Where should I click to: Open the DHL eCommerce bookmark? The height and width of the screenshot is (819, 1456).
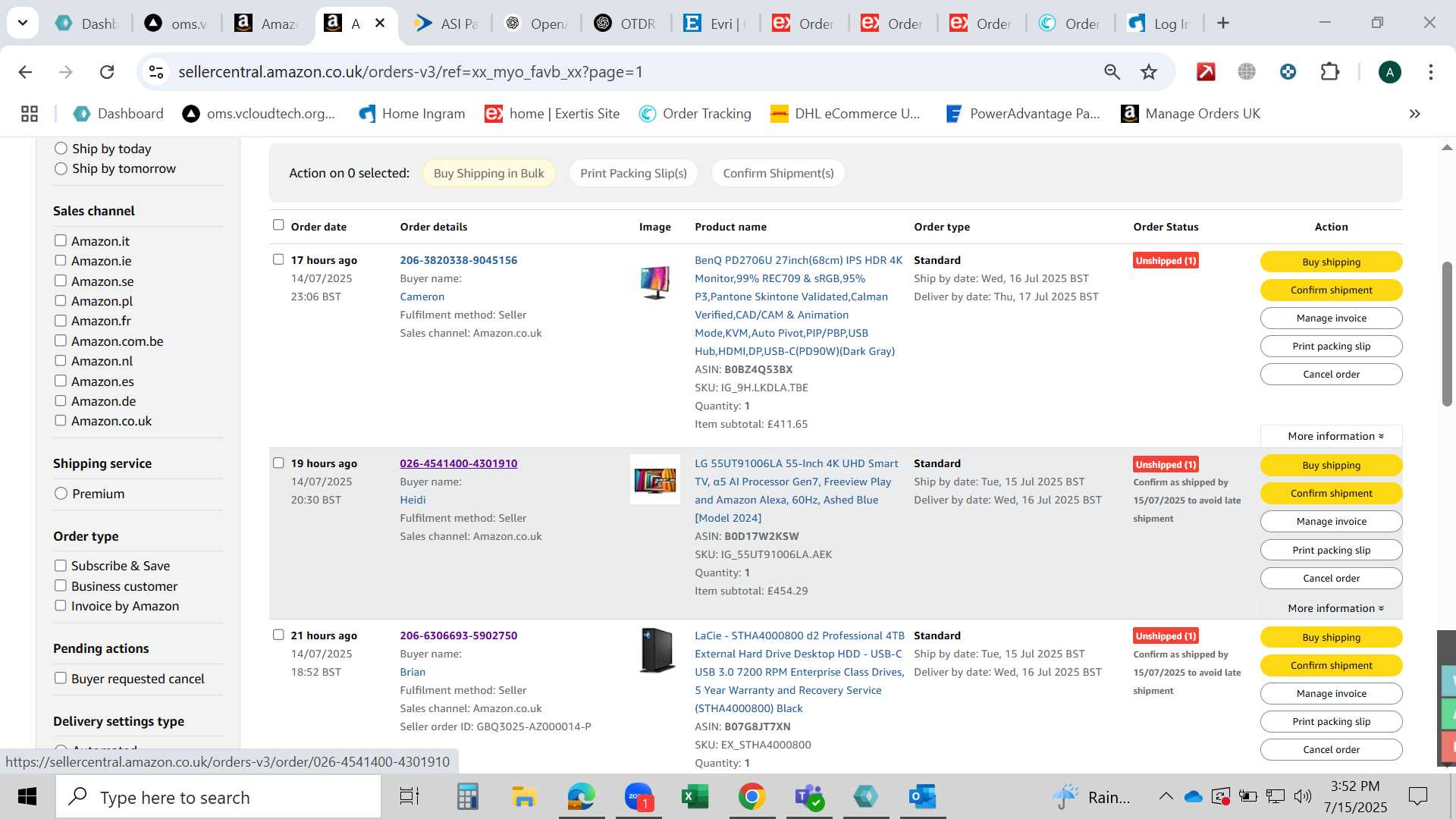845,114
